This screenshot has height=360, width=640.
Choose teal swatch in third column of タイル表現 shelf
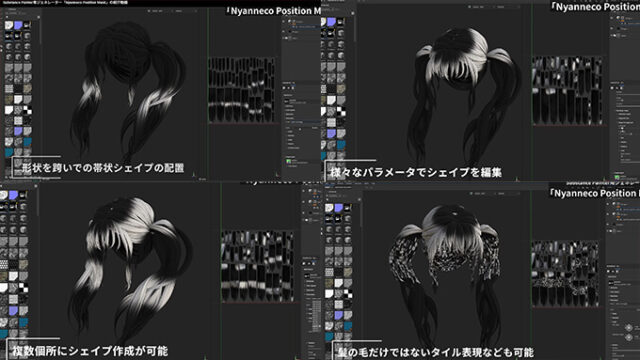(x=348, y=326)
